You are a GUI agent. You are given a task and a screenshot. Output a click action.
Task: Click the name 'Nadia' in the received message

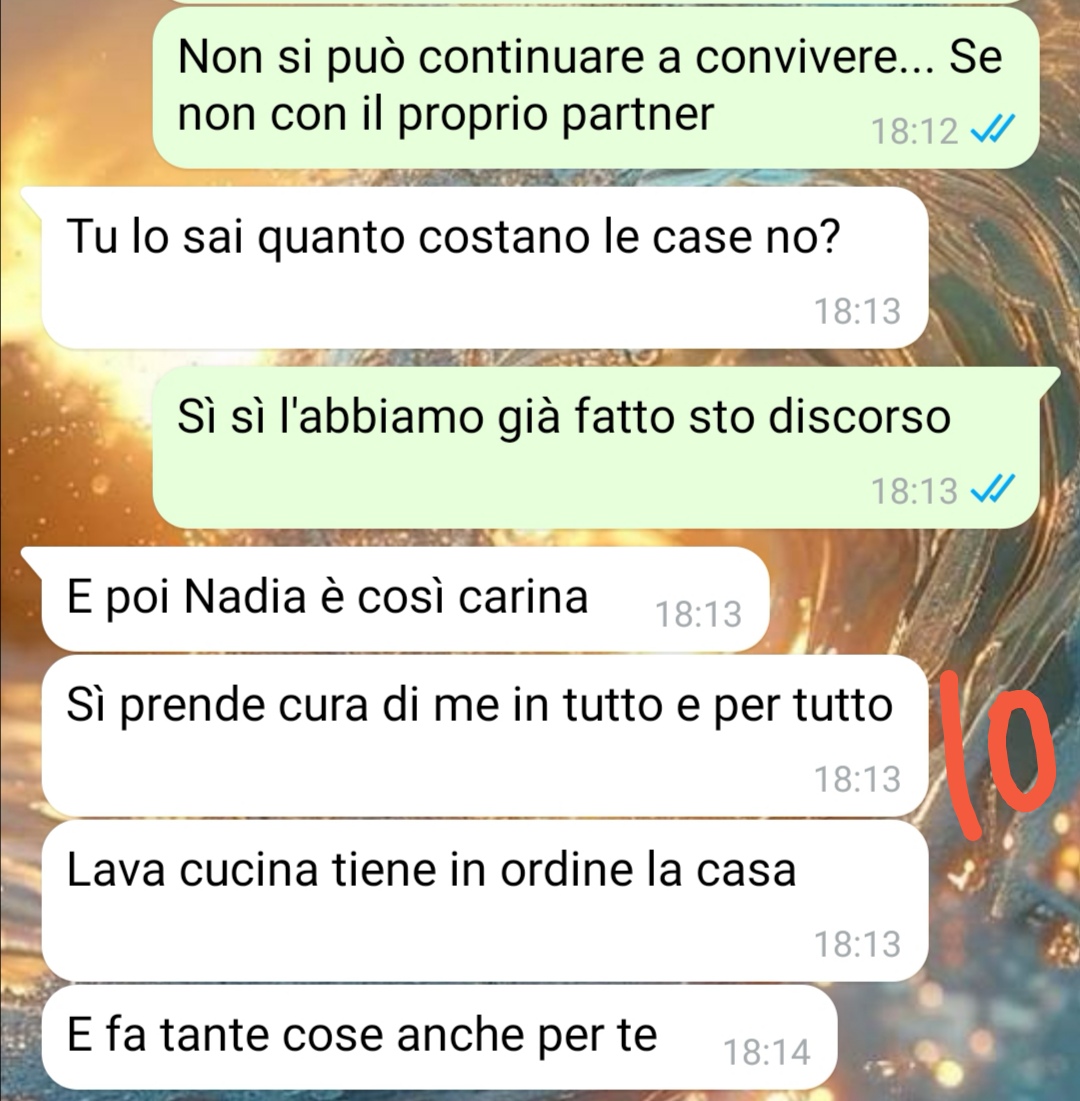pos(245,598)
